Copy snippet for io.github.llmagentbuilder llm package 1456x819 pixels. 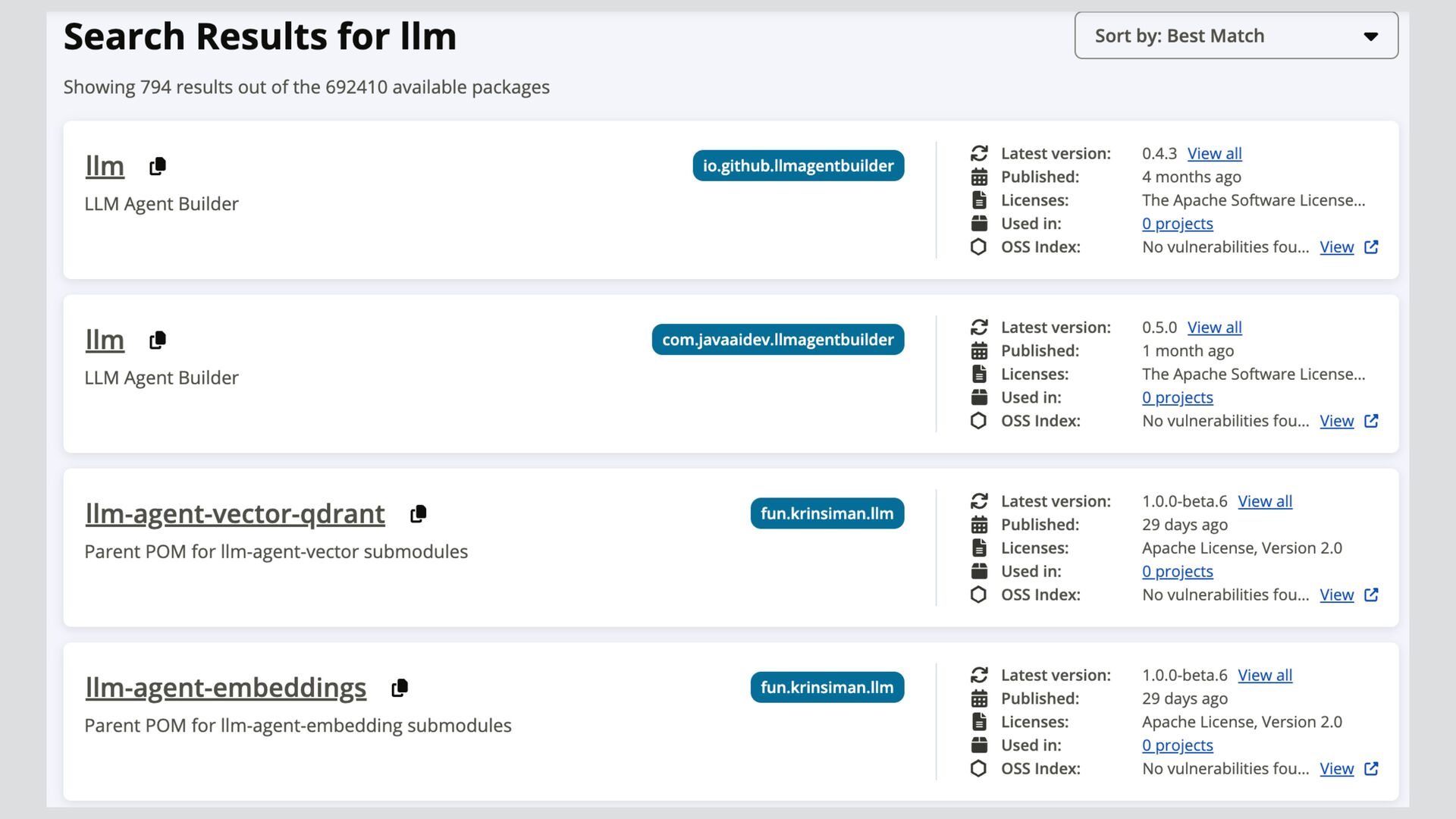(158, 166)
